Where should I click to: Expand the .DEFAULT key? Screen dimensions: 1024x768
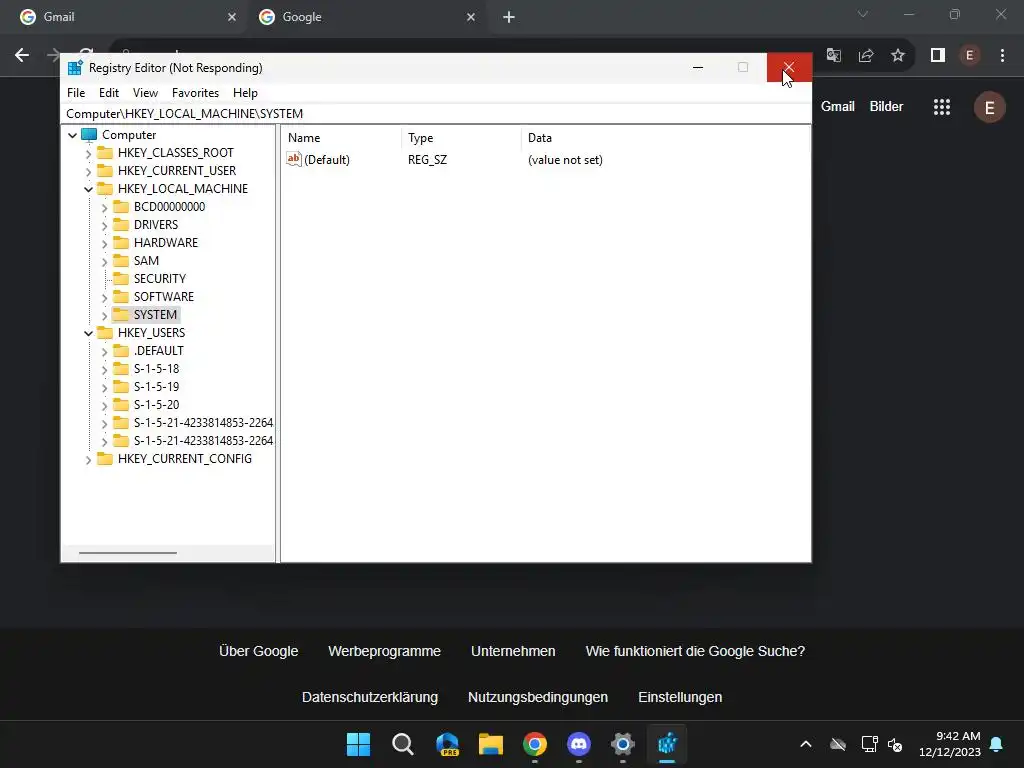pyautogui.click(x=104, y=351)
